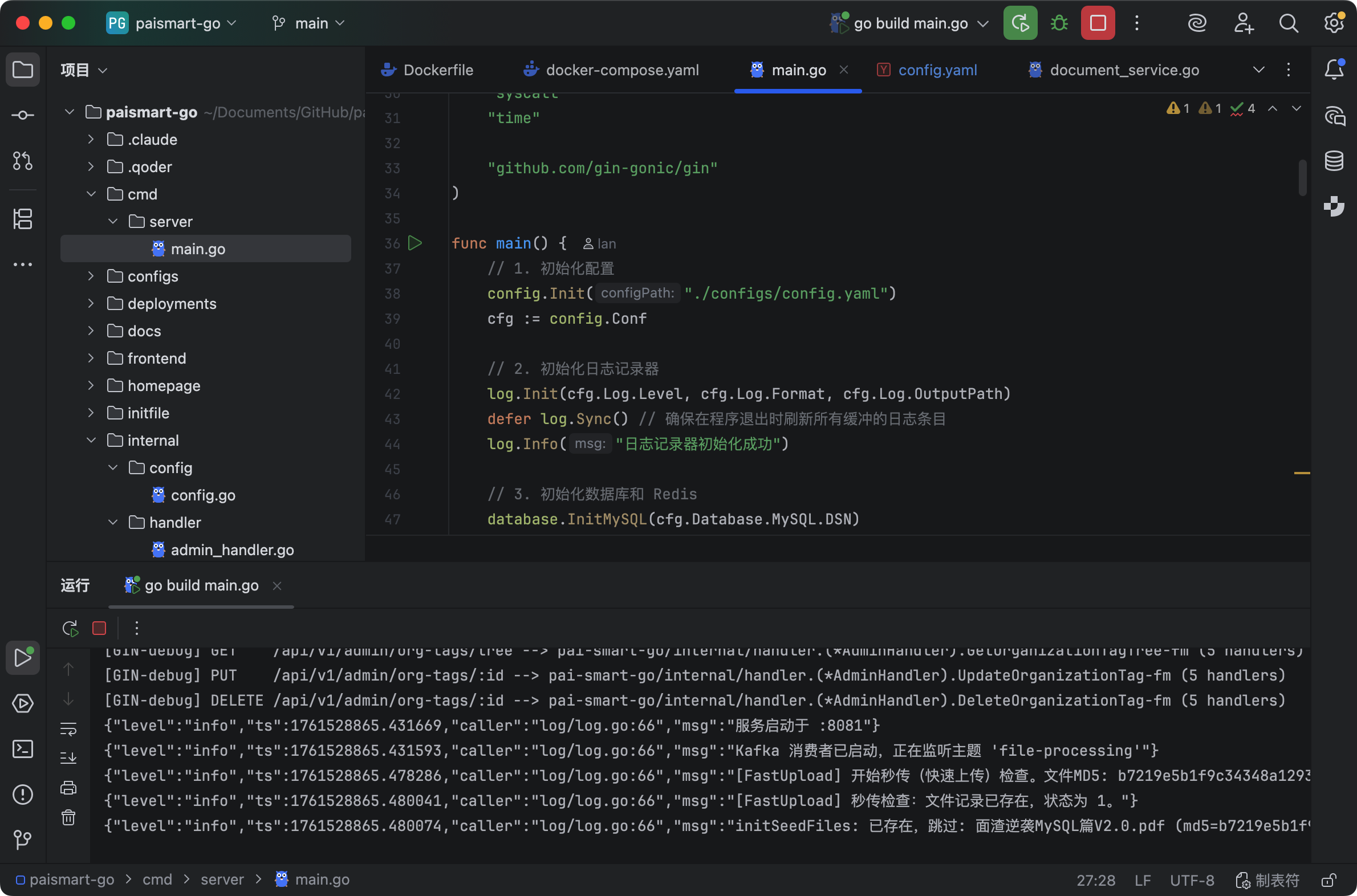Stop the running go build process
The width and height of the screenshot is (1357, 896).
coord(1098,23)
